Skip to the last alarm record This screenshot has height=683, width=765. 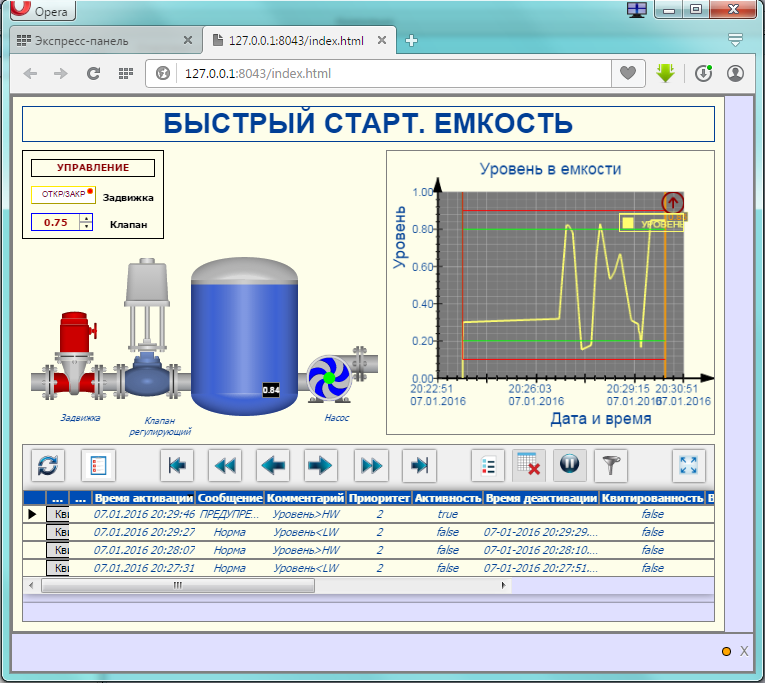tap(420, 465)
